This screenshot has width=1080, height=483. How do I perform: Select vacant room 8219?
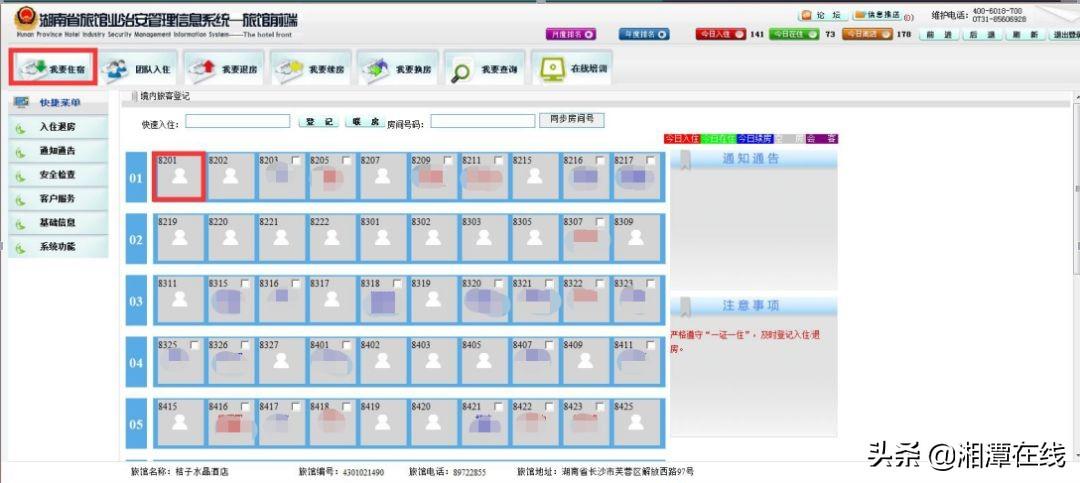click(180, 238)
